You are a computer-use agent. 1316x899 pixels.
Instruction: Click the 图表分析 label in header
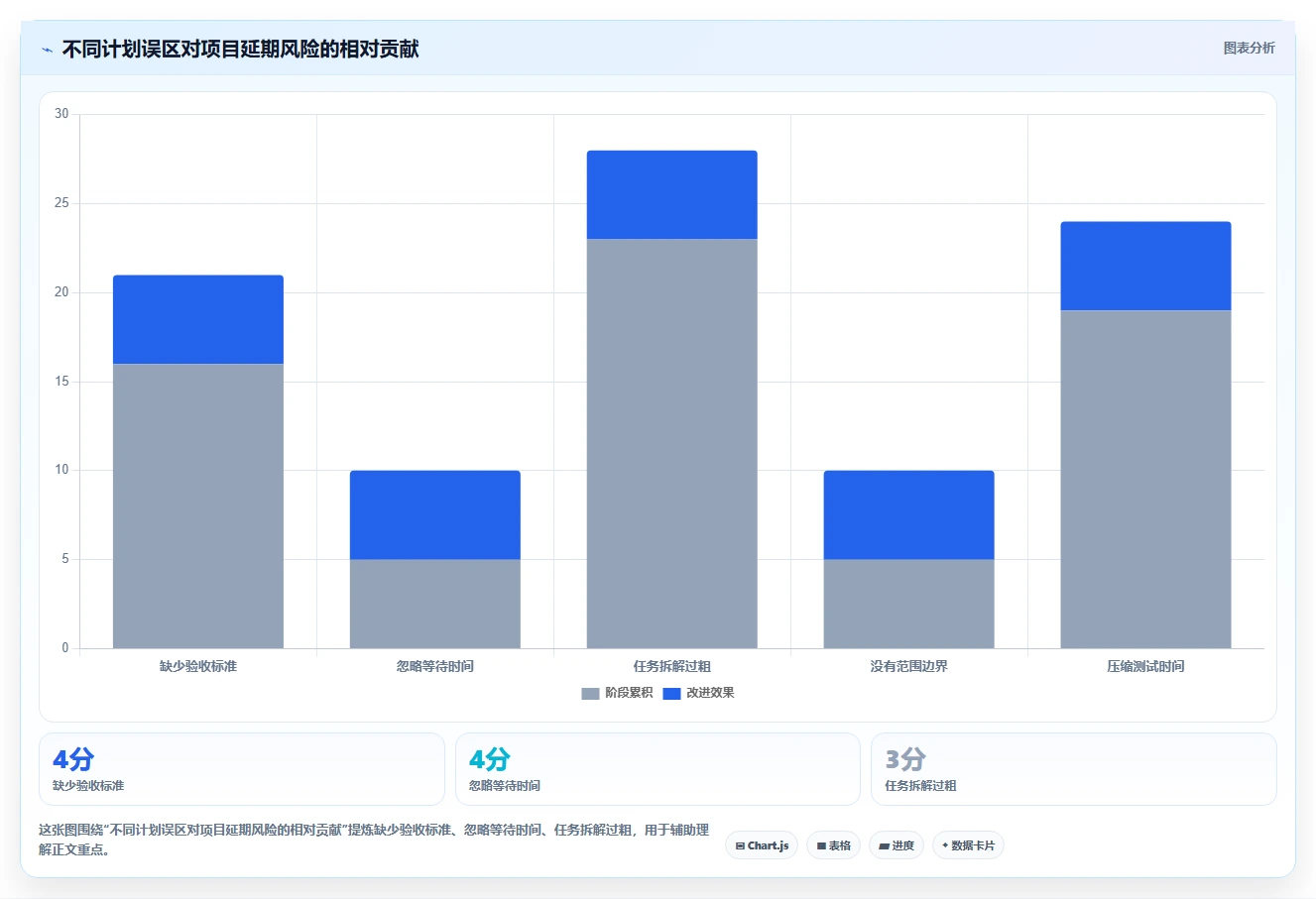point(1249,48)
